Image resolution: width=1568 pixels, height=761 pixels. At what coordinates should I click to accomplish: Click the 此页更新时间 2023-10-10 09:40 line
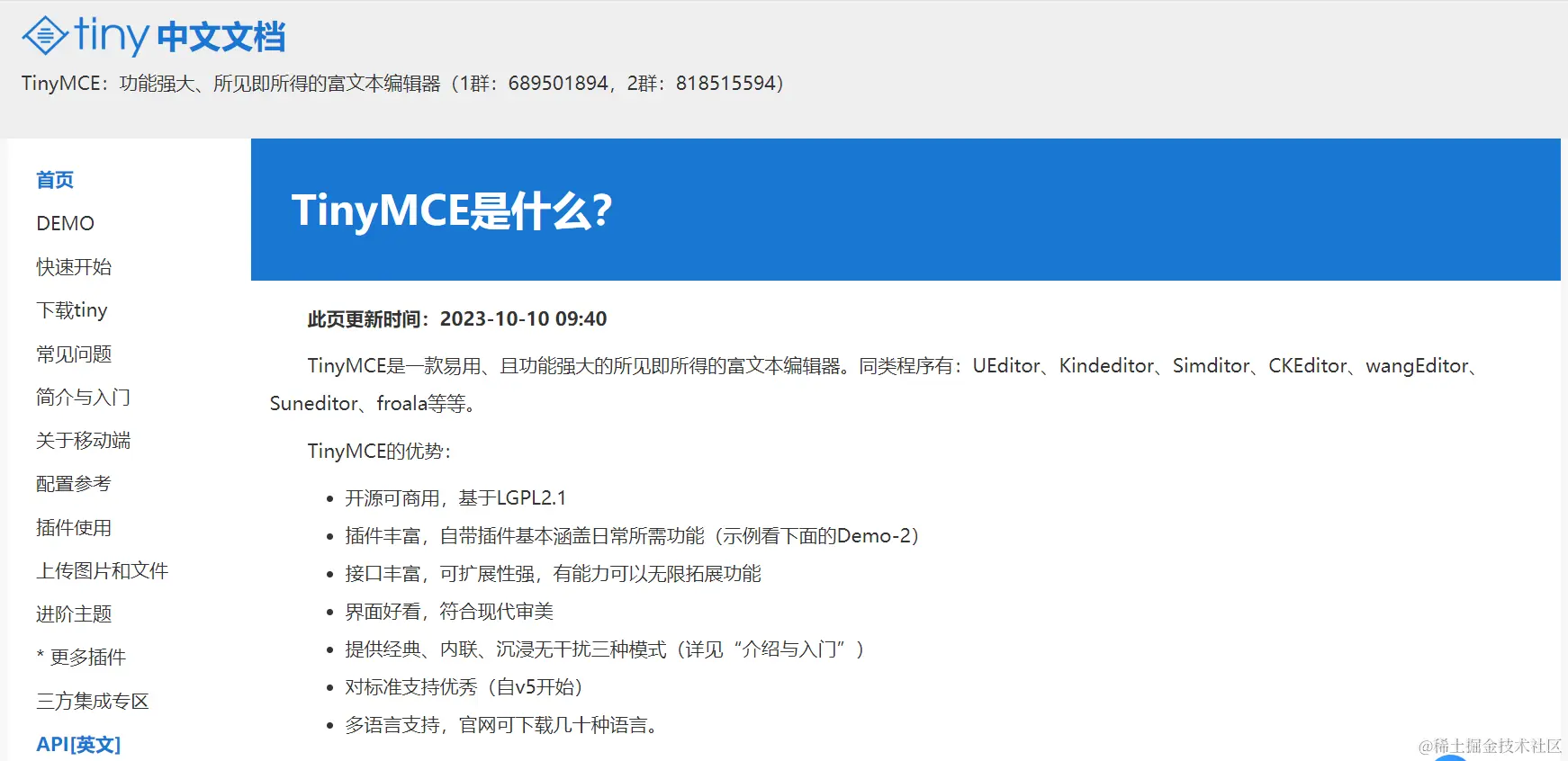(x=457, y=319)
